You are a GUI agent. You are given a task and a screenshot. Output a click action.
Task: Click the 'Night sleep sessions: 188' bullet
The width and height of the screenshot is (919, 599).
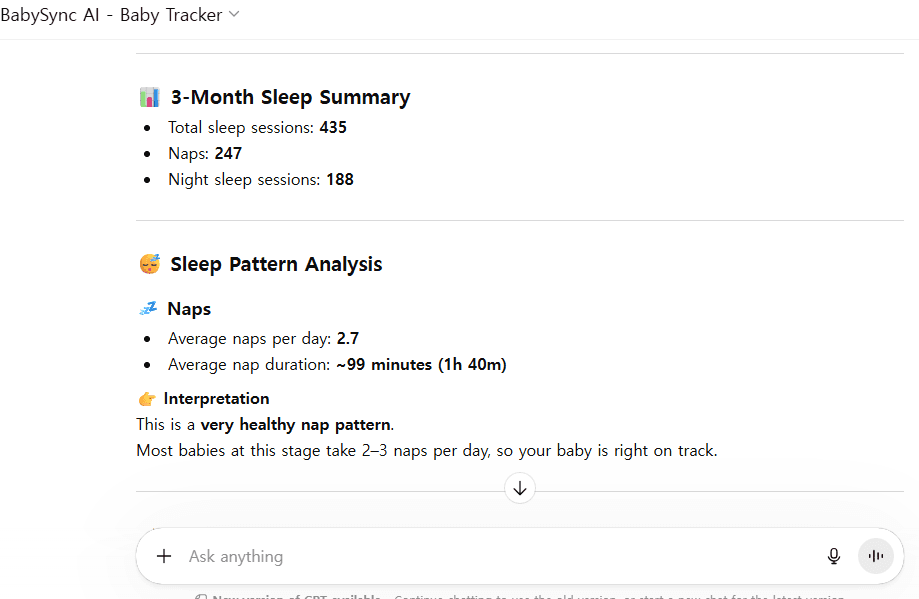tap(262, 179)
